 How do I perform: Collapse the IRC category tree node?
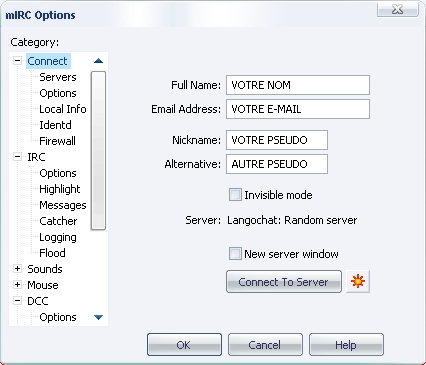coord(17,157)
